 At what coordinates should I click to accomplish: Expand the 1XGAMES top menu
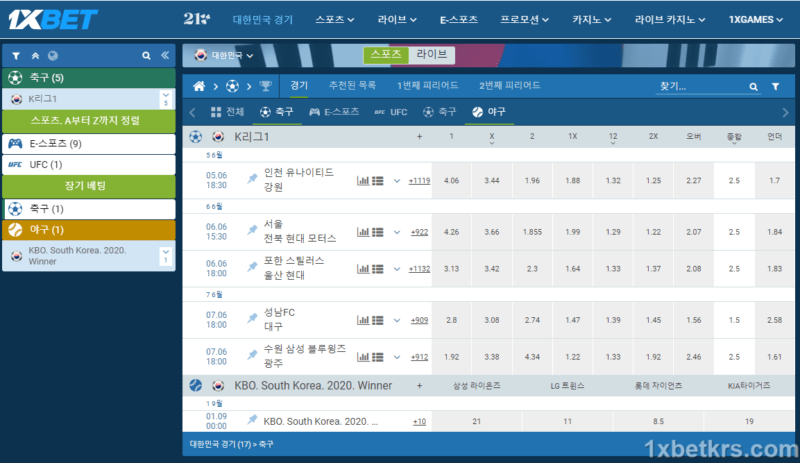point(755,20)
